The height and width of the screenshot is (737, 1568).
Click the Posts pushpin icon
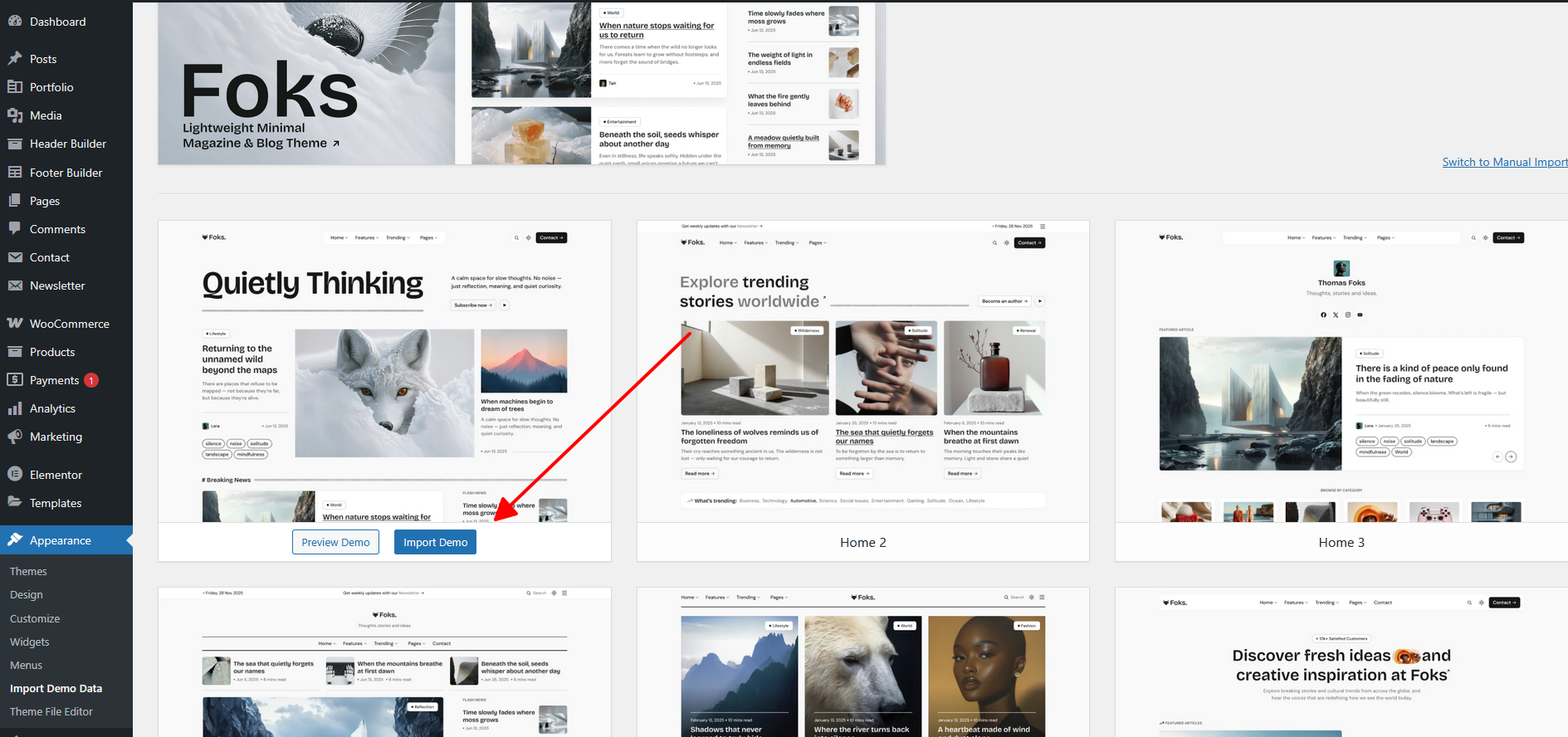pyautogui.click(x=15, y=59)
